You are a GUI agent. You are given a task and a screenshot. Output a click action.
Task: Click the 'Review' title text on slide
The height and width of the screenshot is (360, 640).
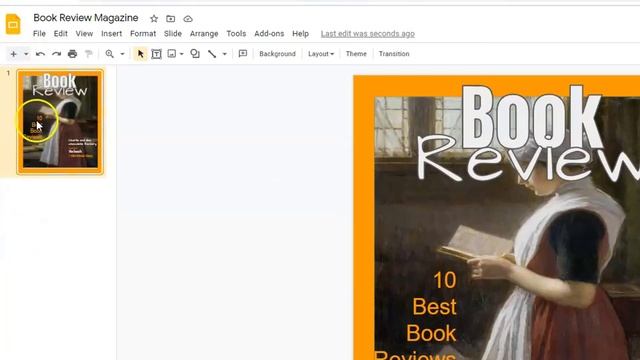coord(529,159)
